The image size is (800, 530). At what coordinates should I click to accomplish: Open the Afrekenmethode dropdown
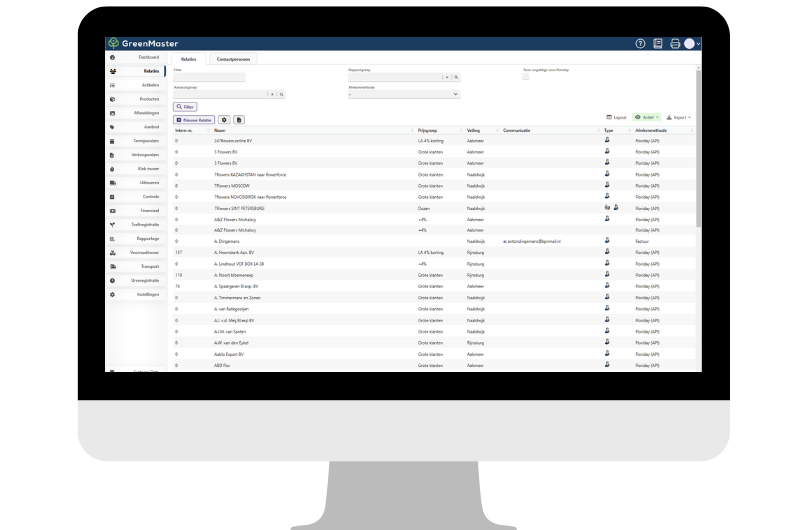point(404,94)
